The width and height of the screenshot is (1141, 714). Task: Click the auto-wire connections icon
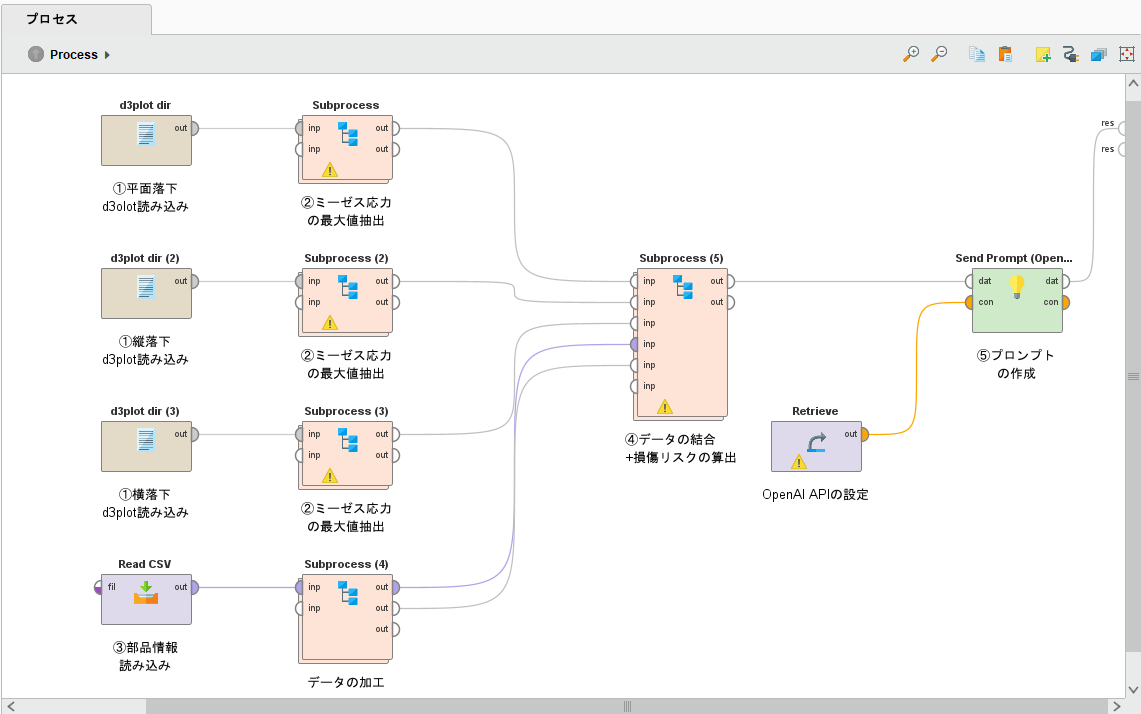click(1070, 54)
